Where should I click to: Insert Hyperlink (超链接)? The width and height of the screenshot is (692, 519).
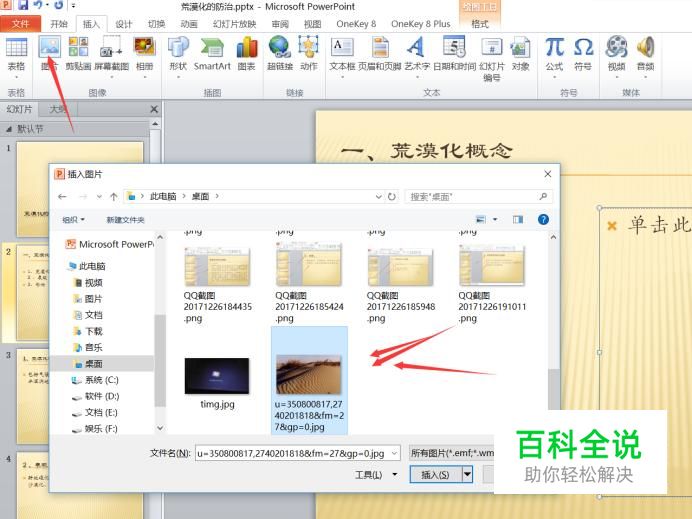280,54
